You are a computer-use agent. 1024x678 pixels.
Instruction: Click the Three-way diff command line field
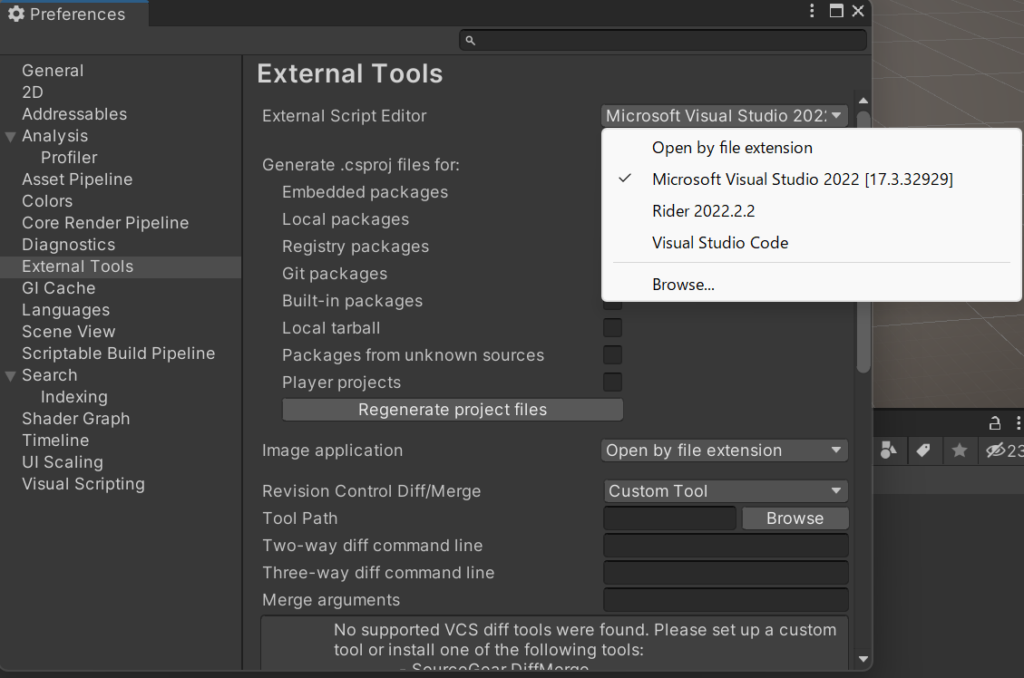pyautogui.click(x=726, y=573)
